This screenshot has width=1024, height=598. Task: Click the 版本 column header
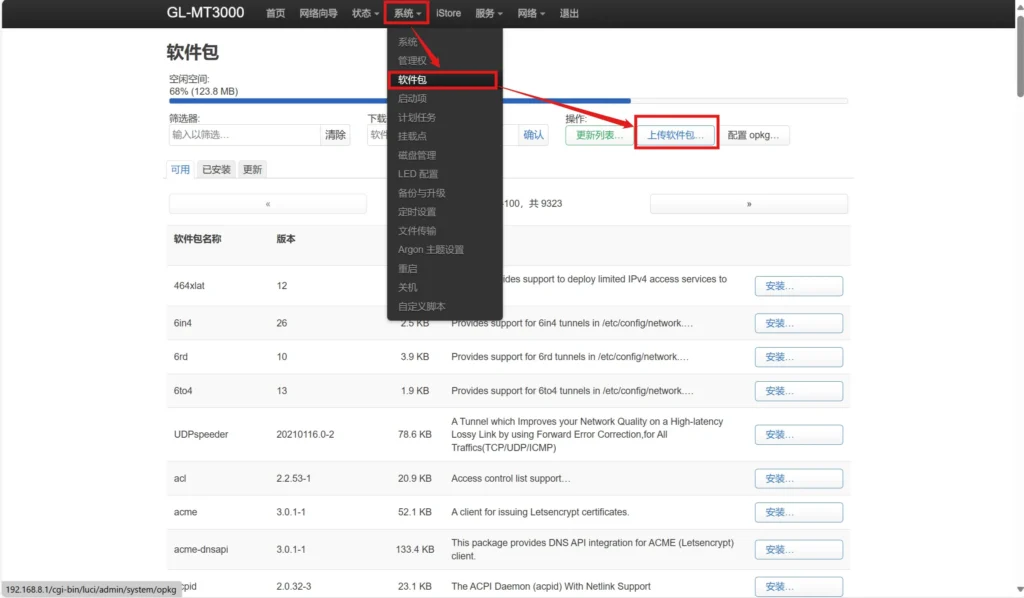click(x=285, y=239)
